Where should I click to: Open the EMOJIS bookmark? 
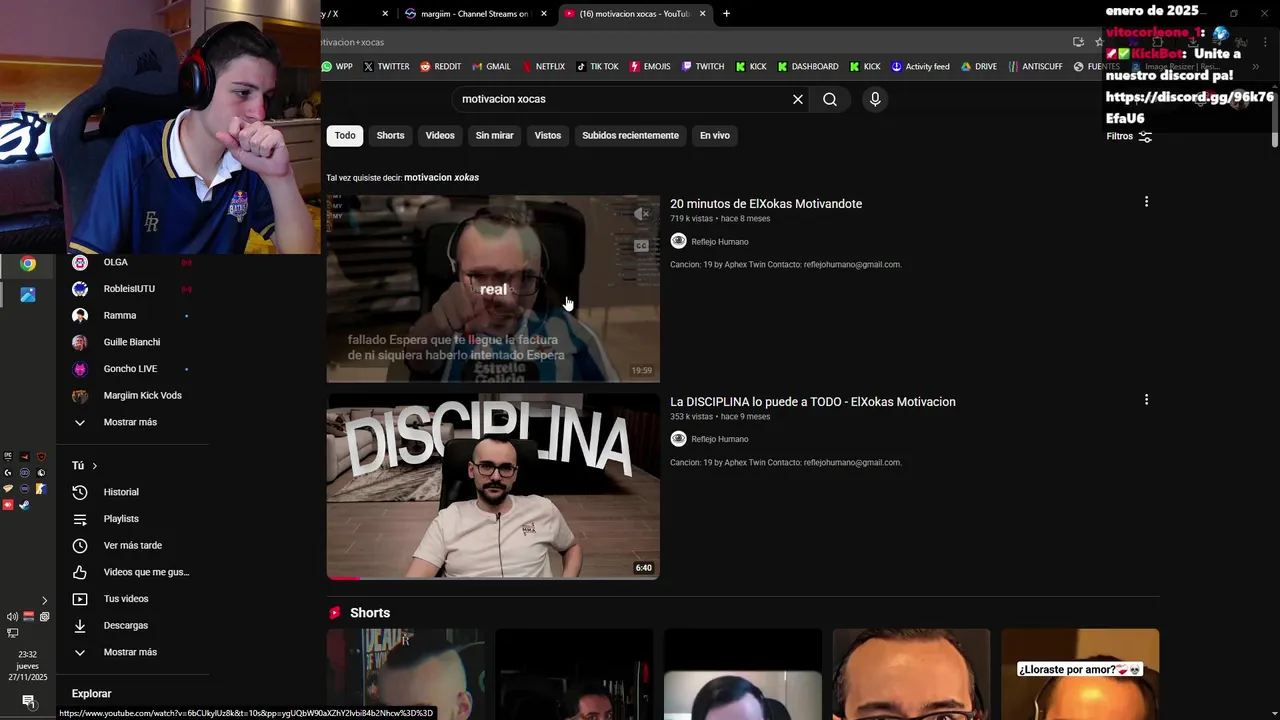(x=650, y=66)
